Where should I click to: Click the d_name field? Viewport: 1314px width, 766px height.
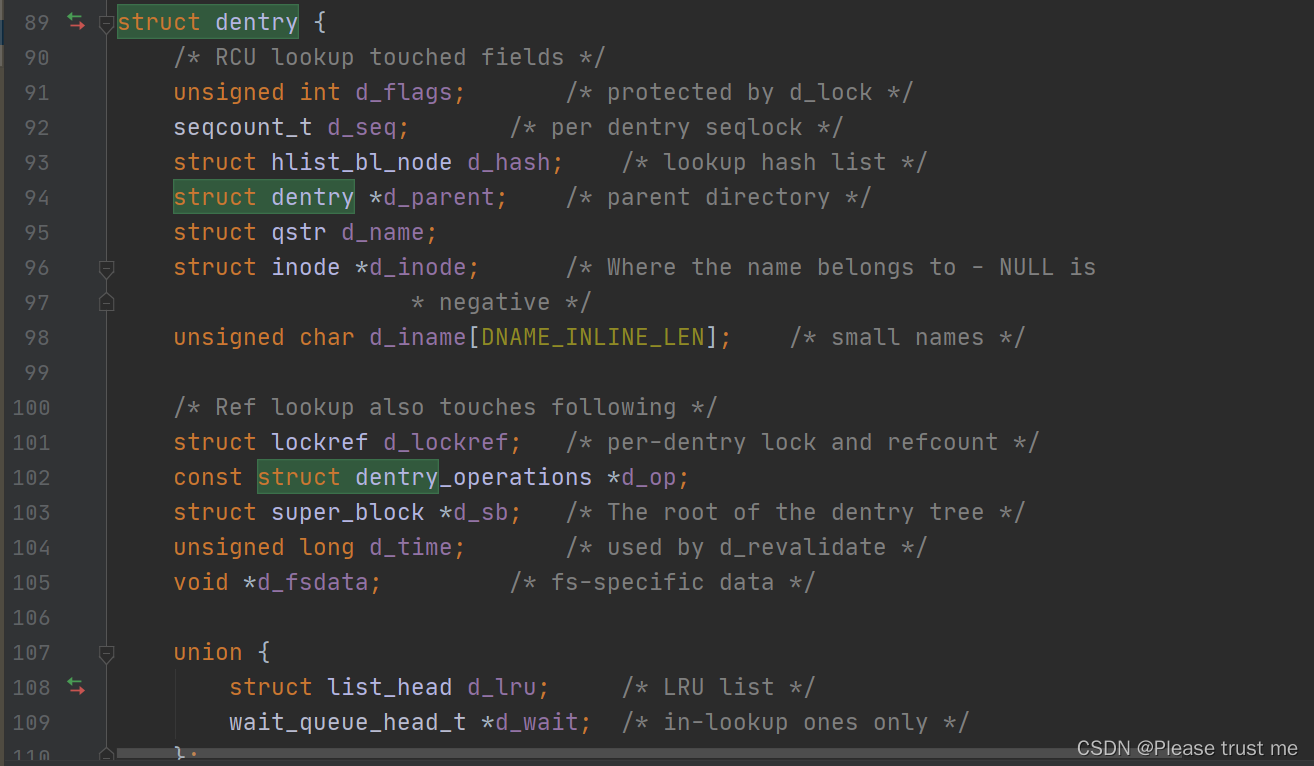pos(383,232)
